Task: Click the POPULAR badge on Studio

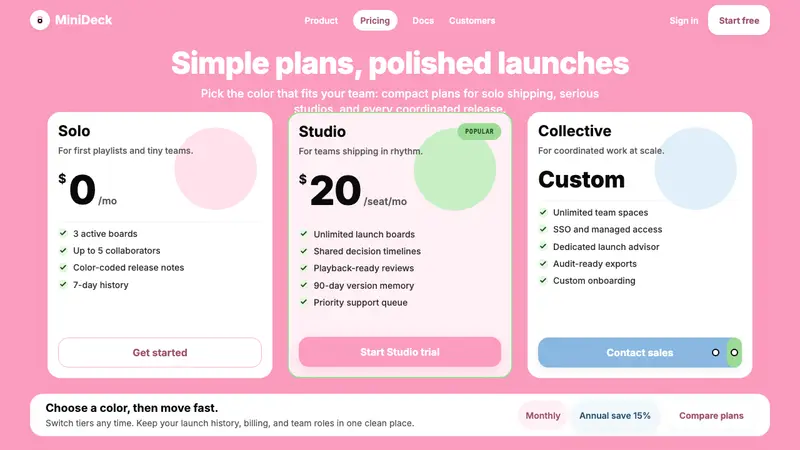Action: pyautogui.click(x=479, y=131)
